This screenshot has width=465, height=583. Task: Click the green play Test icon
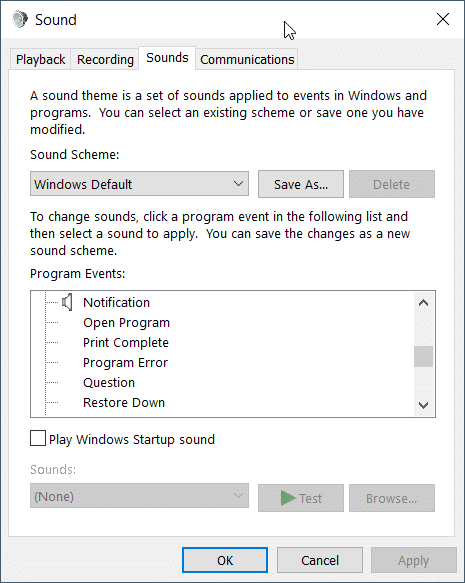(x=288, y=498)
